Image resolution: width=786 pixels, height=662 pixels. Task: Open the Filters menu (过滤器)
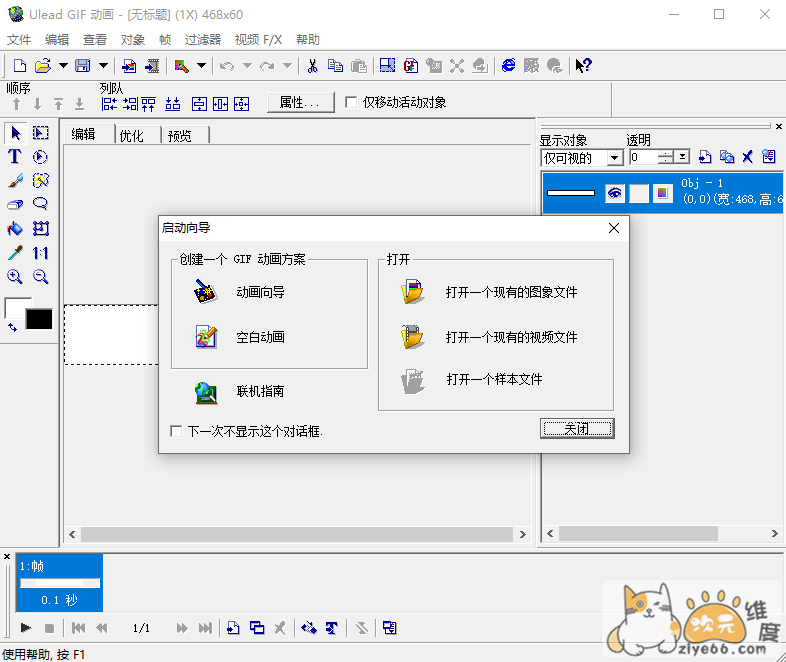pos(203,40)
